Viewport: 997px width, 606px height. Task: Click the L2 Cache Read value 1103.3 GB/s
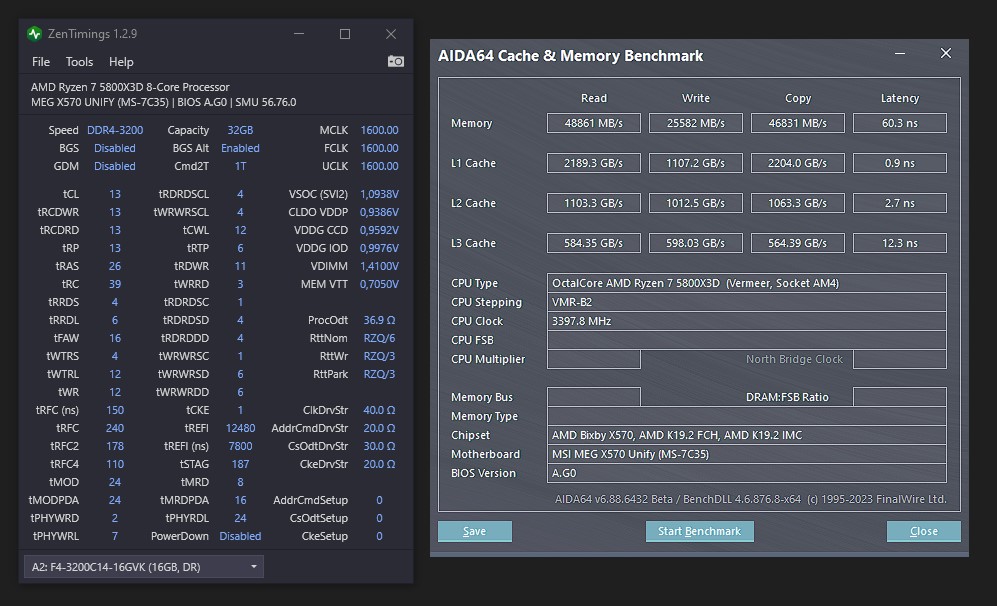point(594,203)
